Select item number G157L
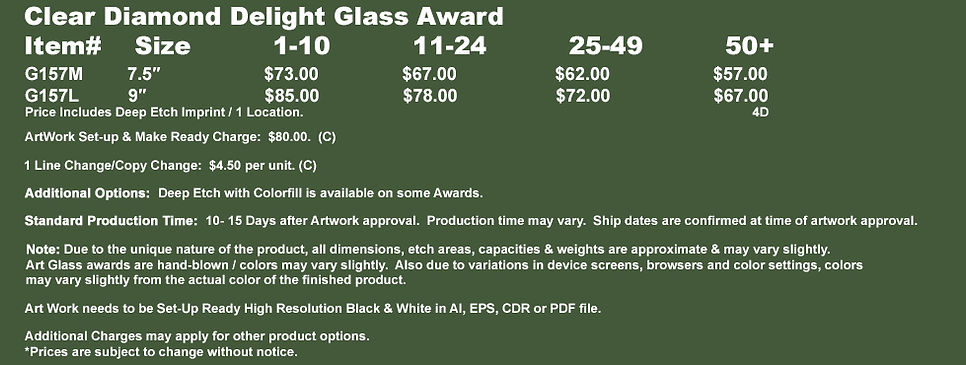966x365 pixels. click(x=52, y=96)
